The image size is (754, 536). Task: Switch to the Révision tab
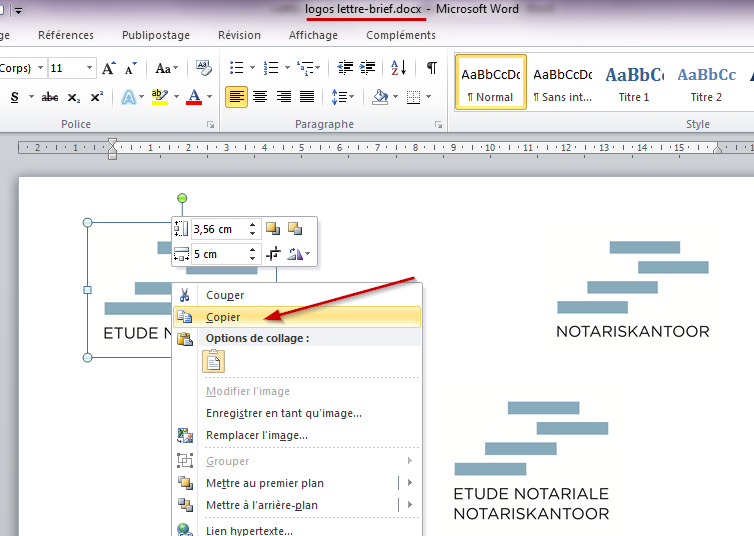tap(239, 35)
